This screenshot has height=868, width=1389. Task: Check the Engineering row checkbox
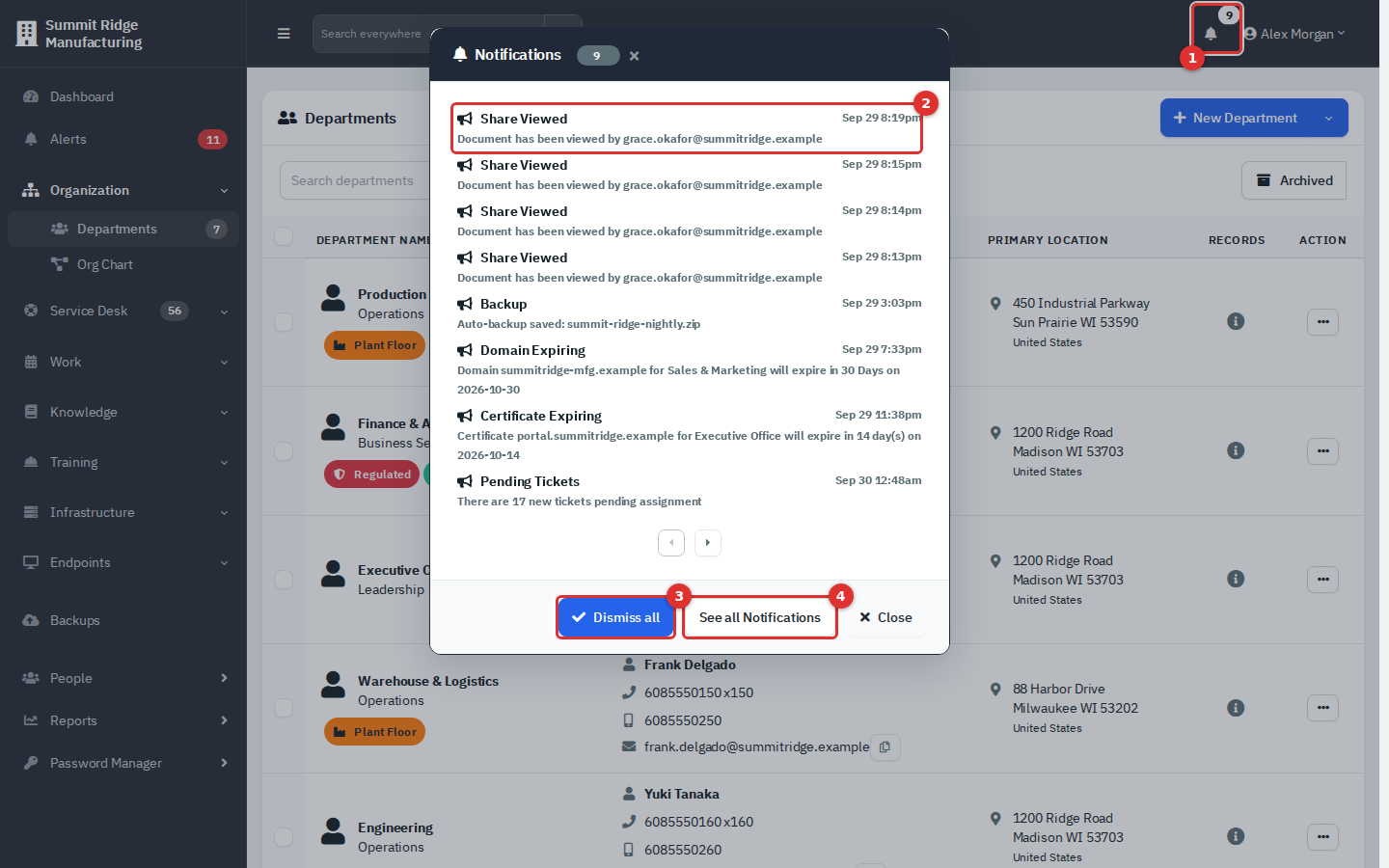[x=284, y=837]
